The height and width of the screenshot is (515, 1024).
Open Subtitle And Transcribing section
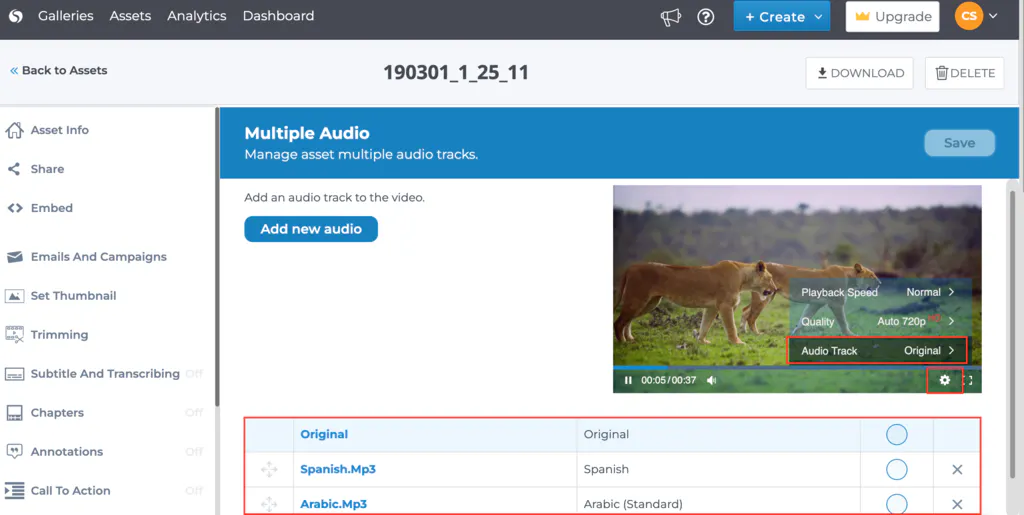pyautogui.click(x=105, y=374)
